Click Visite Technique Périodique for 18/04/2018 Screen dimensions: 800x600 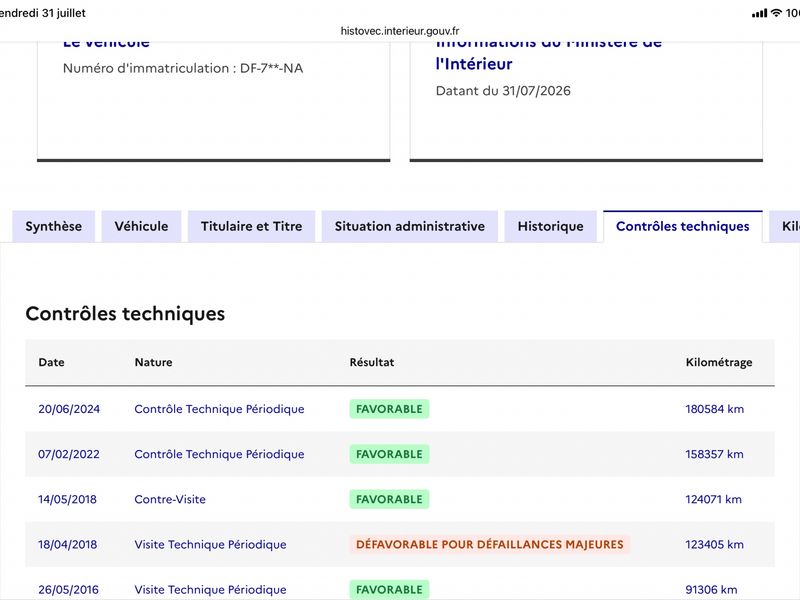pyautogui.click(x=210, y=544)
